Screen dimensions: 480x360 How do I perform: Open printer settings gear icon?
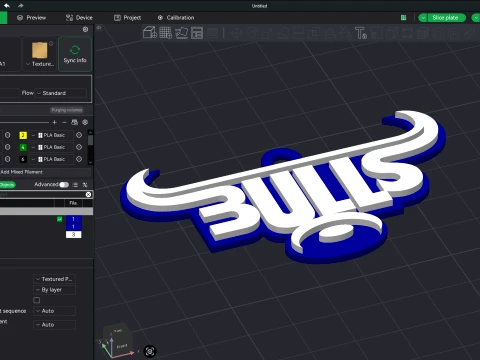pos(85,29)
